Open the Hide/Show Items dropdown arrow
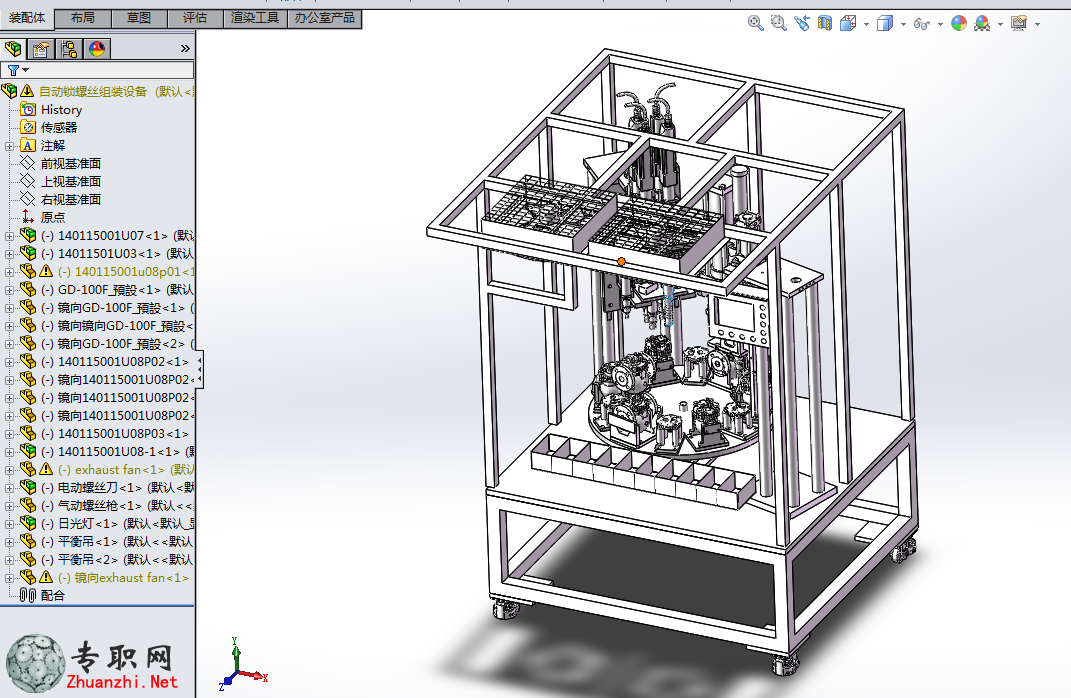The width and height of the screenshot is (1071, 698). (940, 25)
